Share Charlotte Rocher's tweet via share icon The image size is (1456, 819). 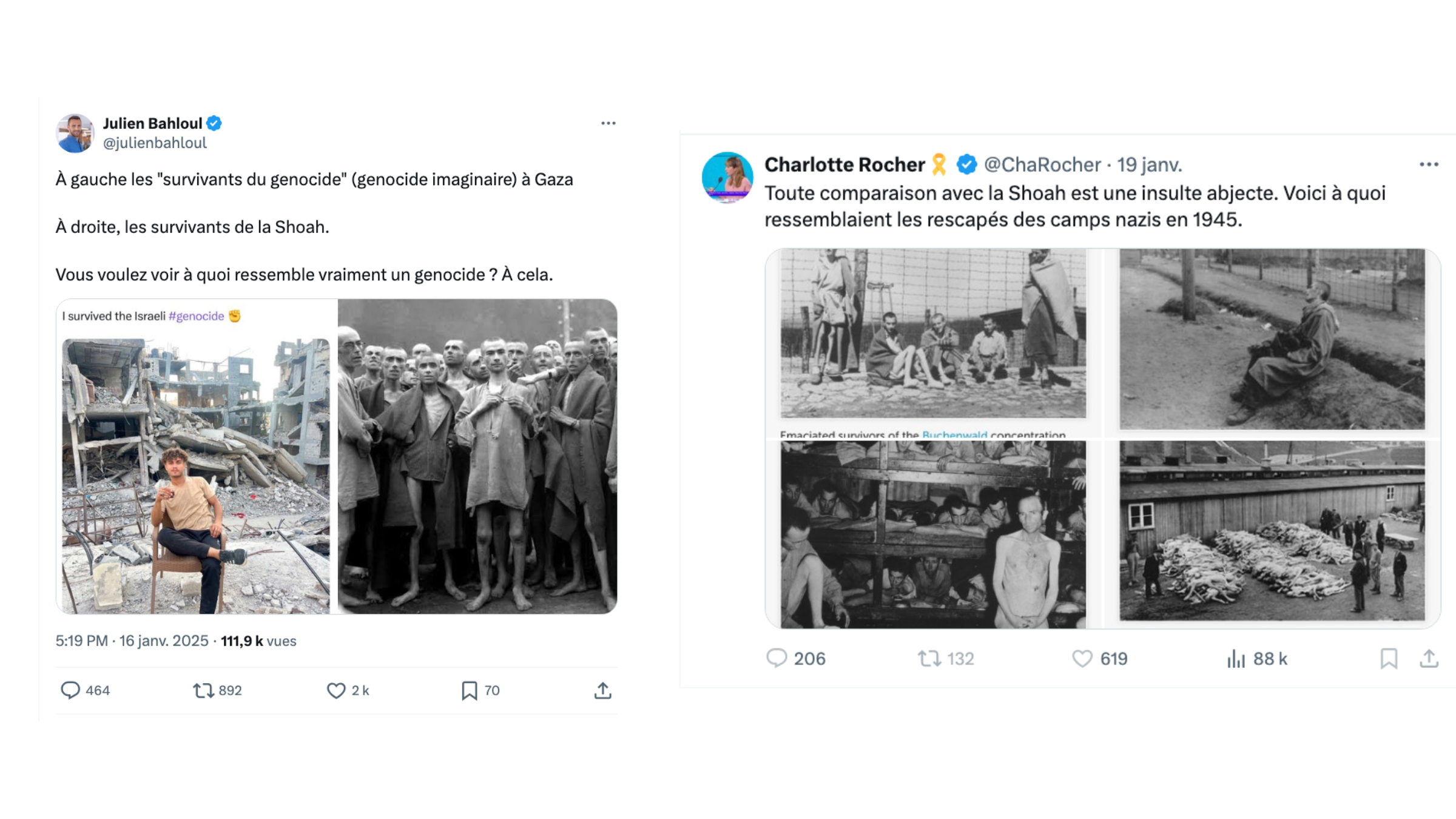[x=1429, y=658]
